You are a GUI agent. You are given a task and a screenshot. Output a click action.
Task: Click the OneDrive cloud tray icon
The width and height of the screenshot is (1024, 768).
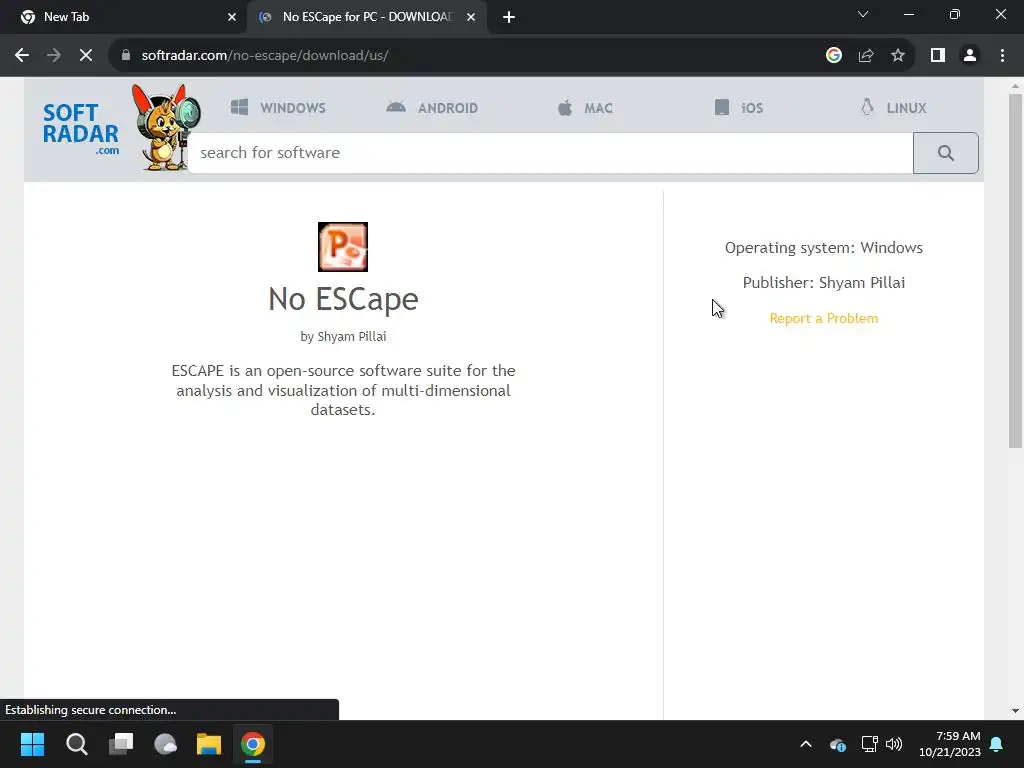click(x=838, y=744)
